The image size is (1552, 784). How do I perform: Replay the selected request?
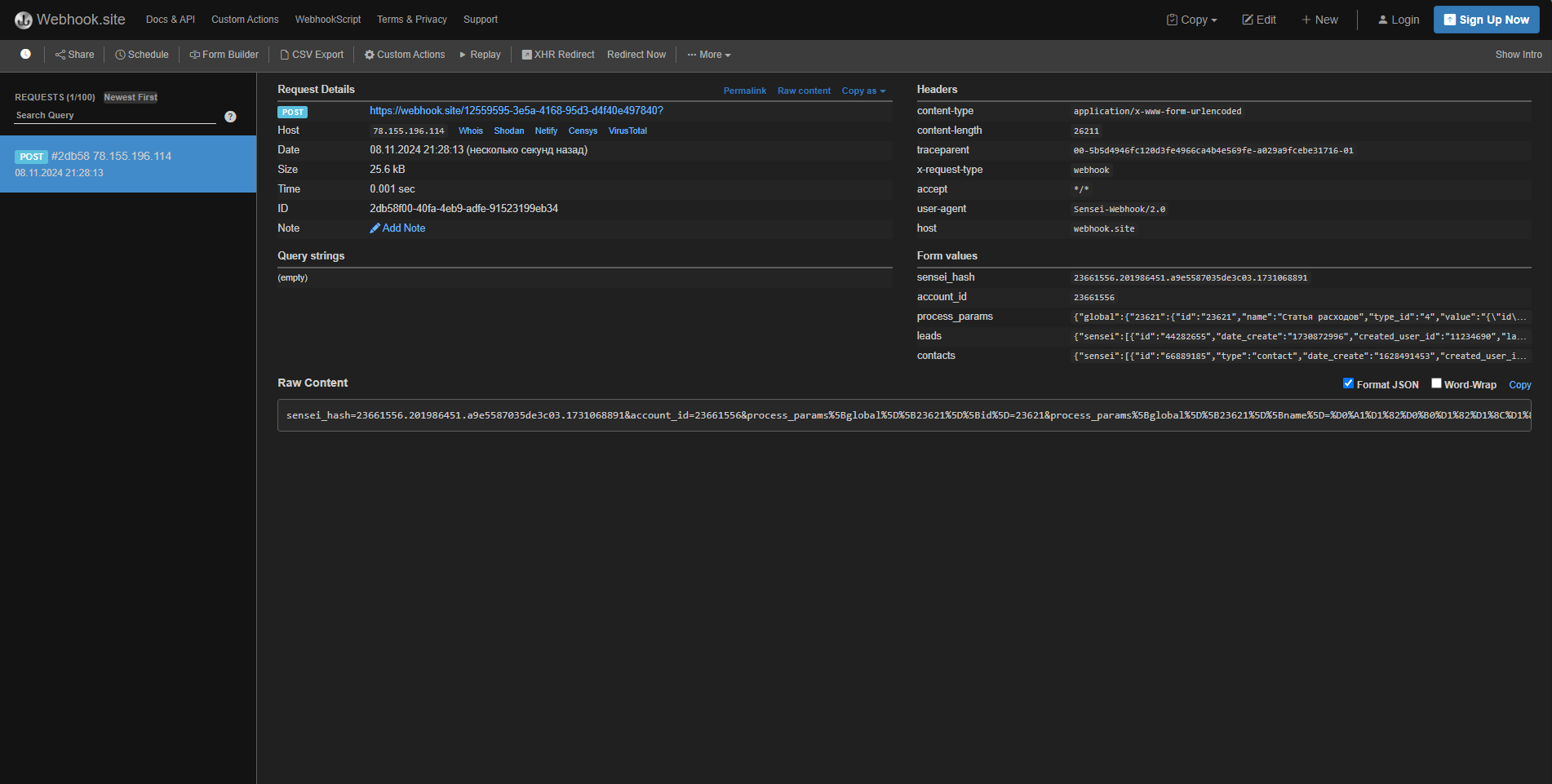coord(480,55)
